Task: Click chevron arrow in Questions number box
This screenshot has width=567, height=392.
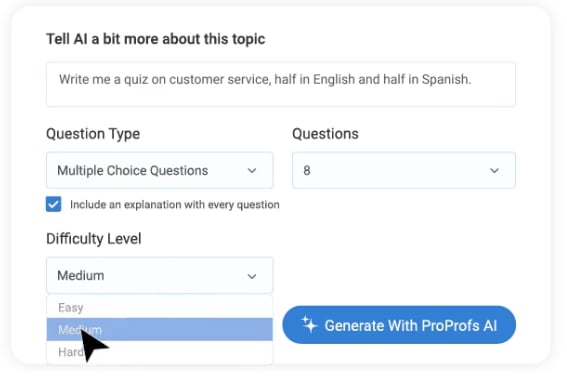Action: 494,171
